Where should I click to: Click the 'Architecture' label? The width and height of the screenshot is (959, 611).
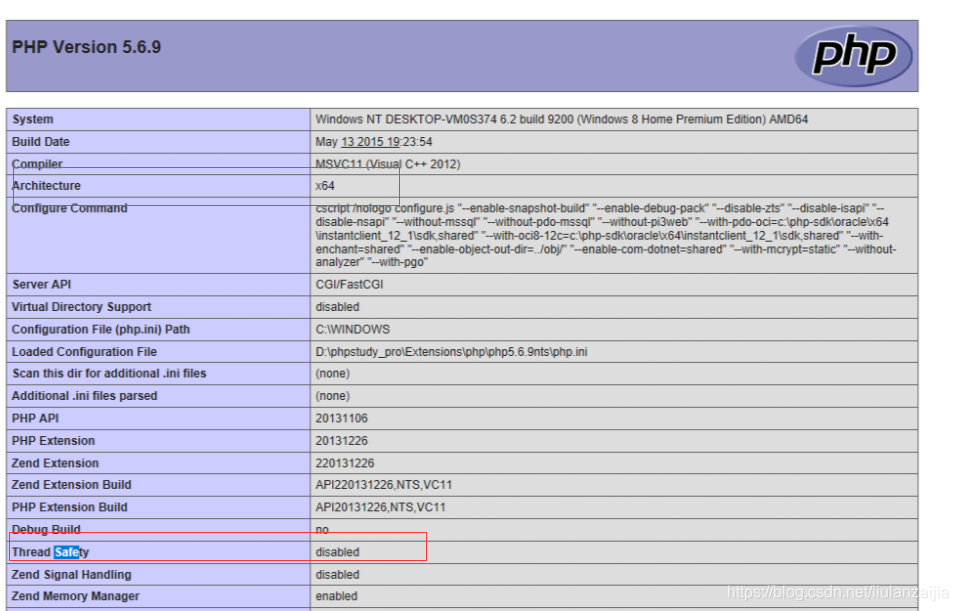click(x=46, y=186)
